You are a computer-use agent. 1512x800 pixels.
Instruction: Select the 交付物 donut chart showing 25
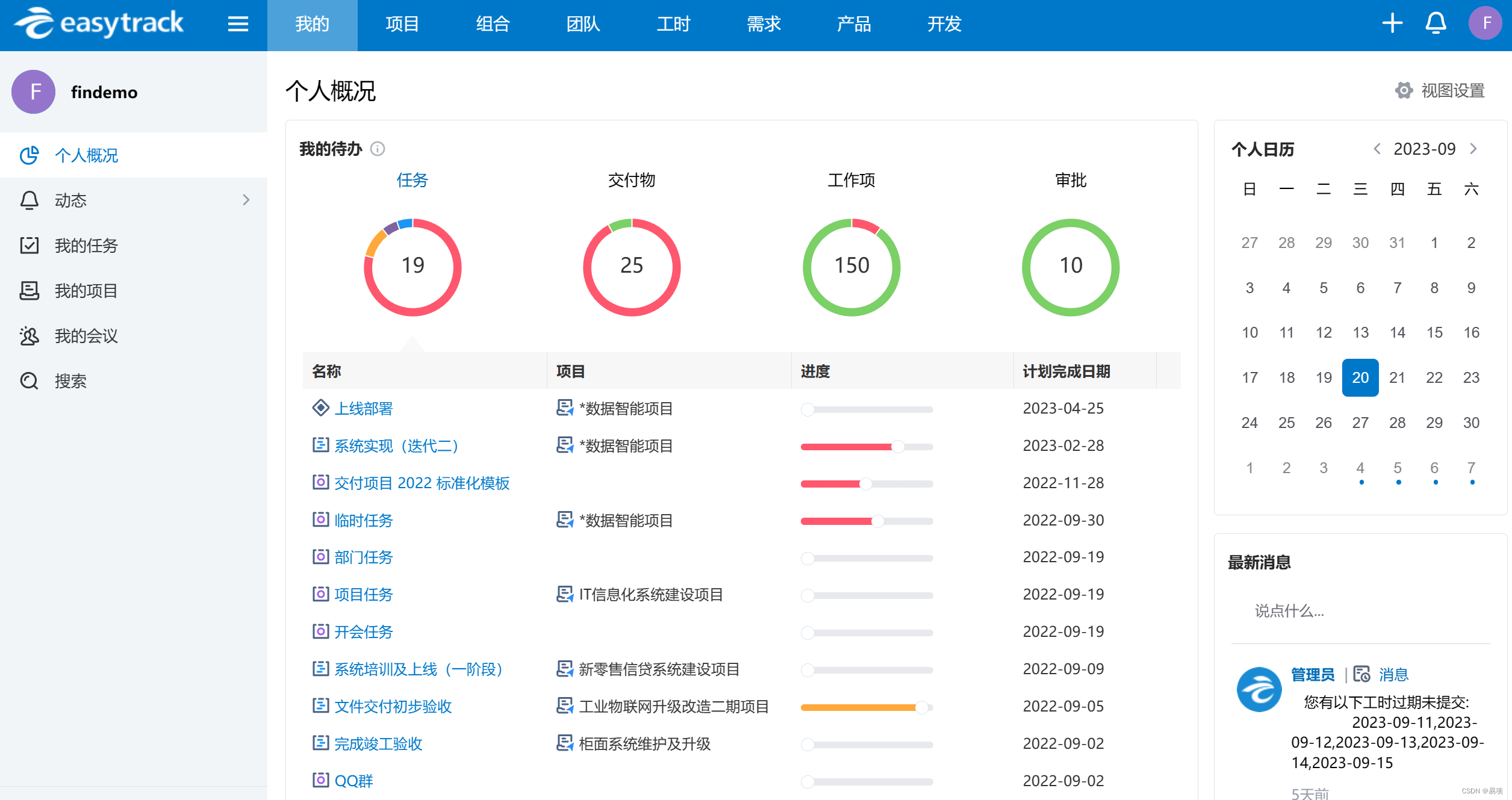coord(632,267)
